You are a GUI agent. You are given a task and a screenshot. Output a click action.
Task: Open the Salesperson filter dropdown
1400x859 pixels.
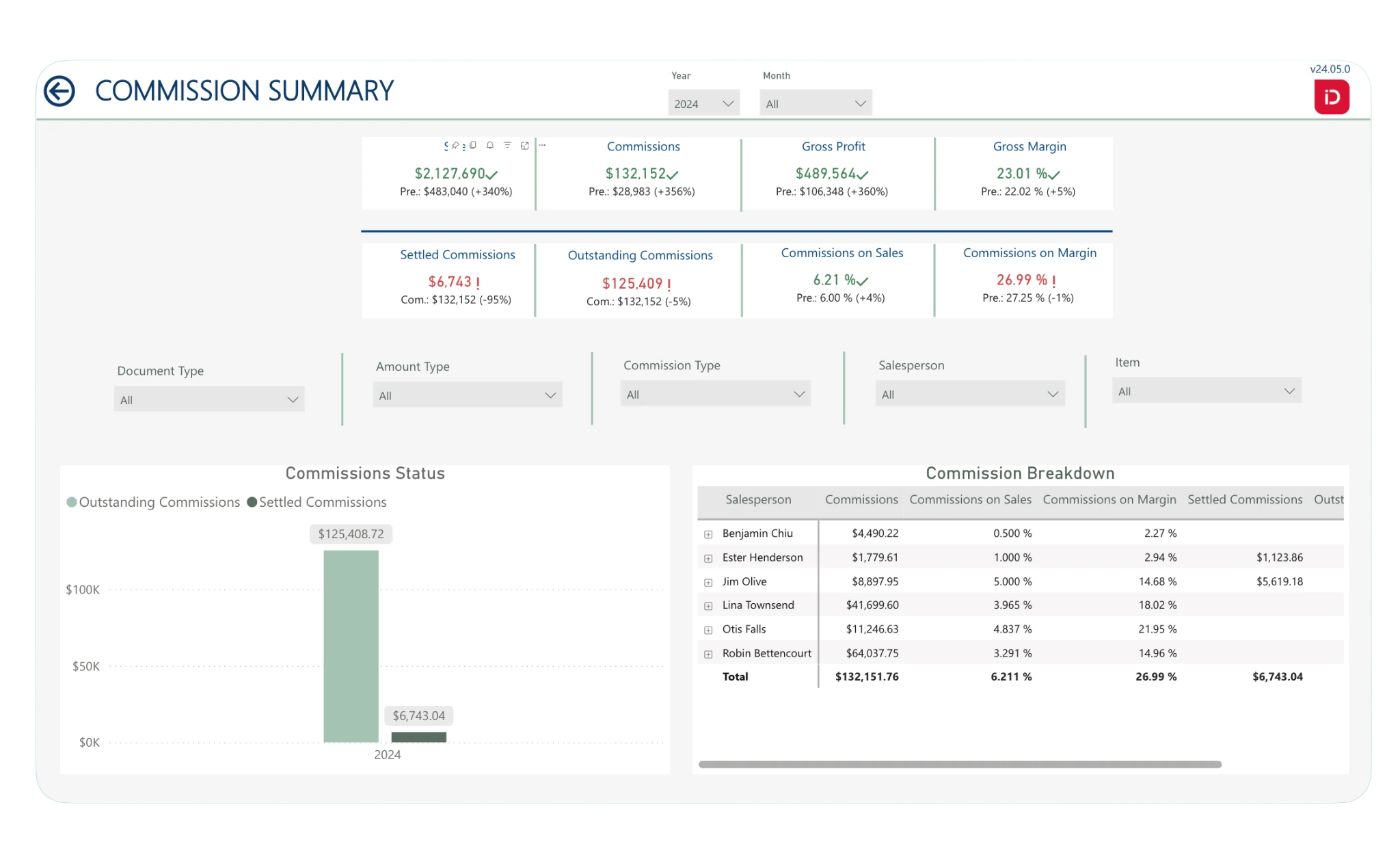point(969,394)
